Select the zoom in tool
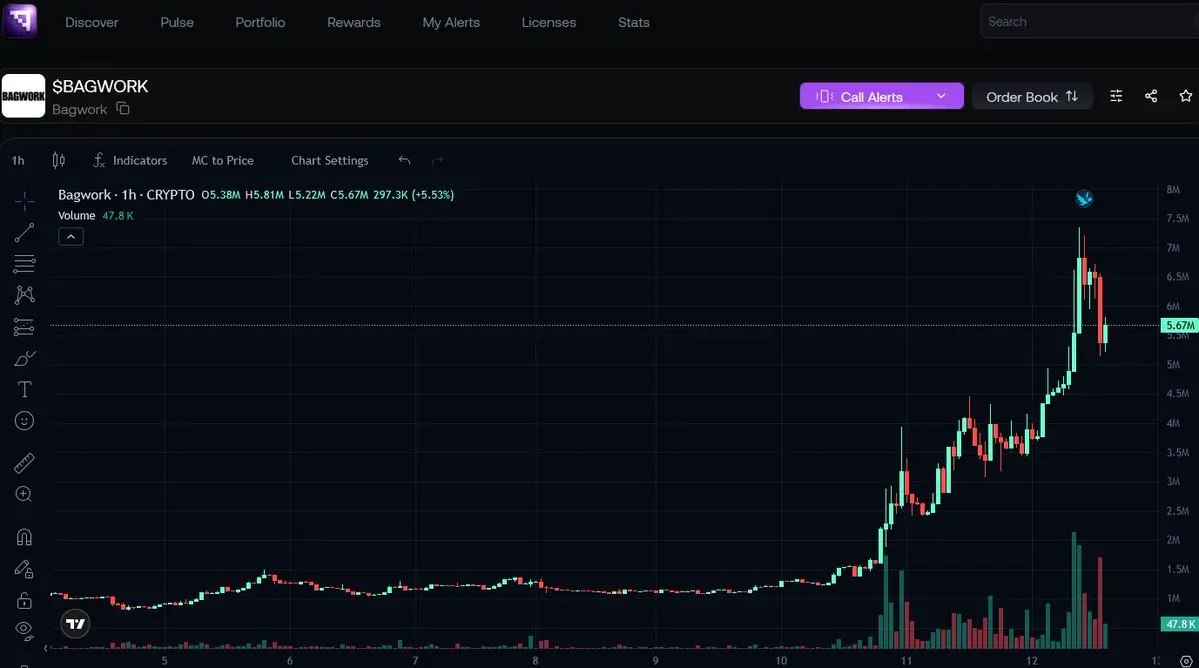Screen dimensions: 1199x668 [x=24, y=495]
